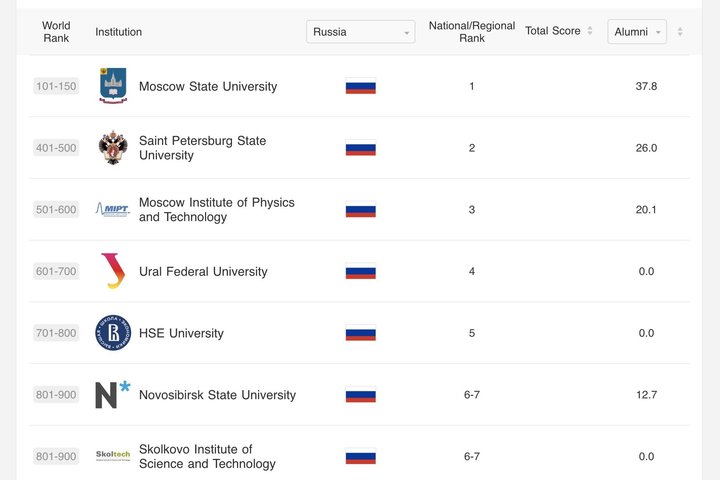Click Saint Petersburg State University crest
Viewport: 720px width, 480px height.
113,148
